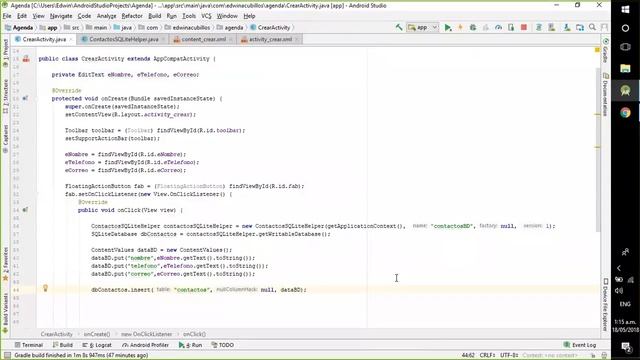
Task: Open the Windows Start button
Action: [x=625, y=9]
